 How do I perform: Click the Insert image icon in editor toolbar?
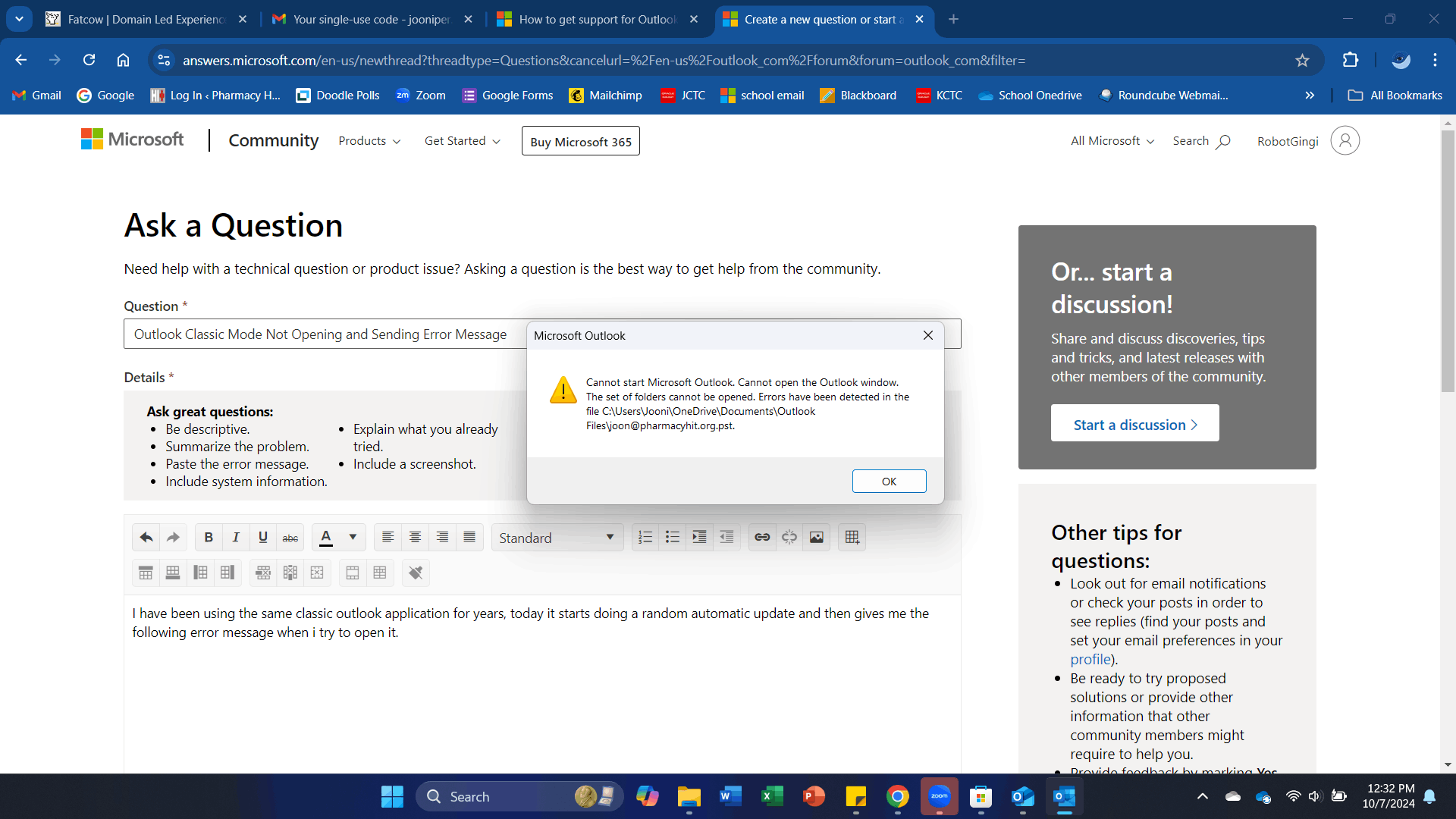pyautogui.click(x=816, y=538)
